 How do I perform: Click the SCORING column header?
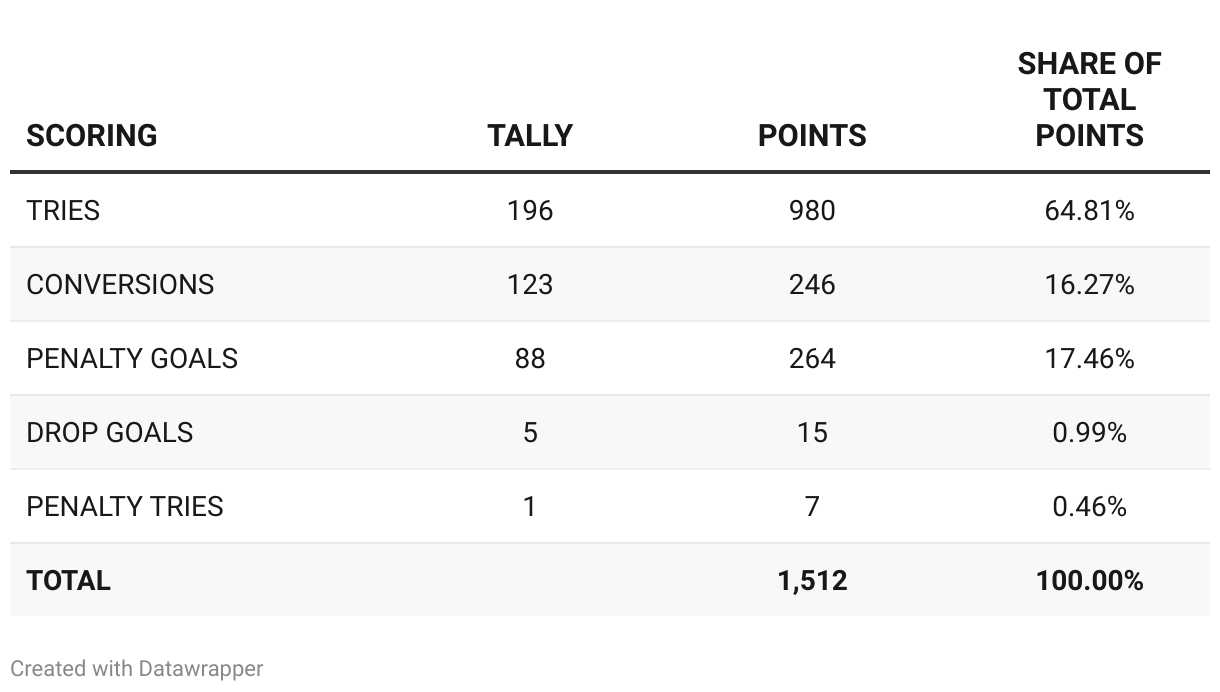coord(92,136)
